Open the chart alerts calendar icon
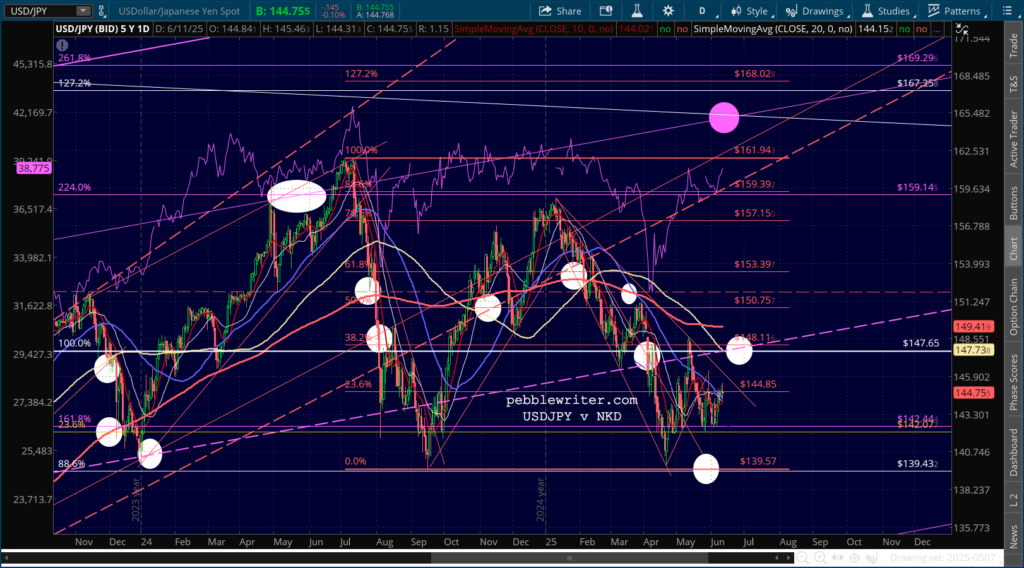1024x568 pixels. [x=606, y=11]
